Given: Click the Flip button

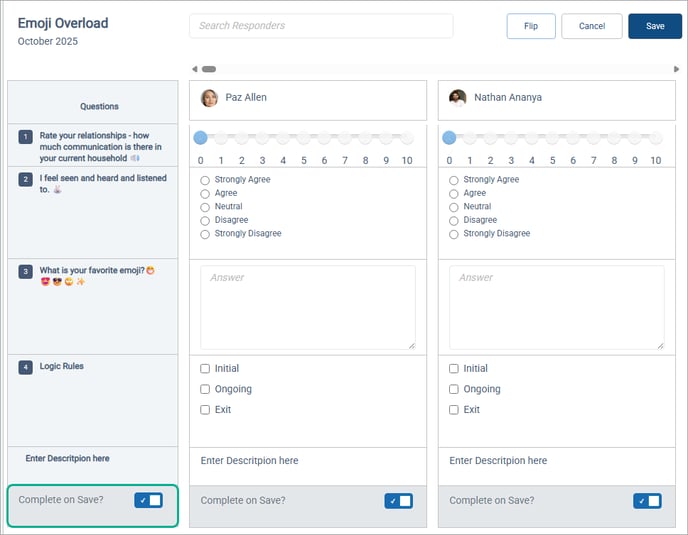Looking at the screenshot, I should click(531, 26).
